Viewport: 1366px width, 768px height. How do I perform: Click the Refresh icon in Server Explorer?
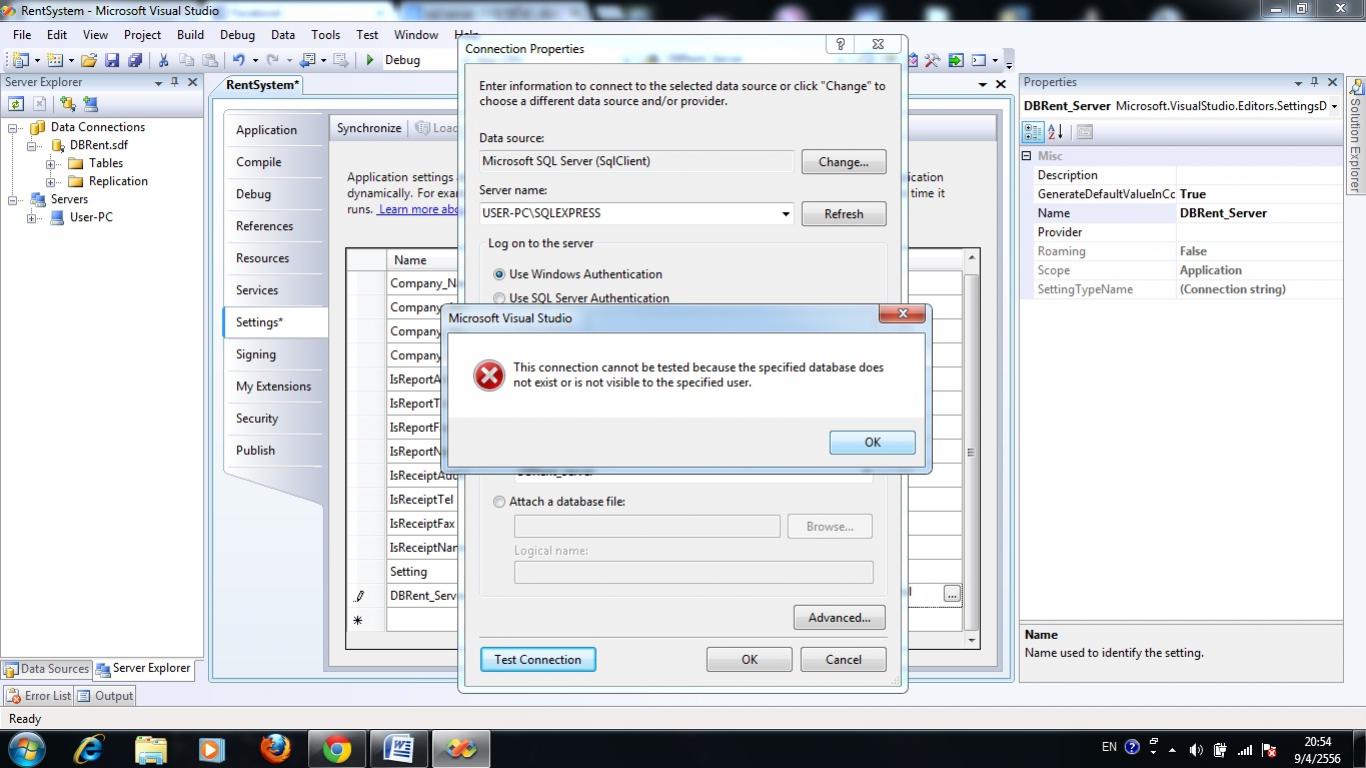16,104
